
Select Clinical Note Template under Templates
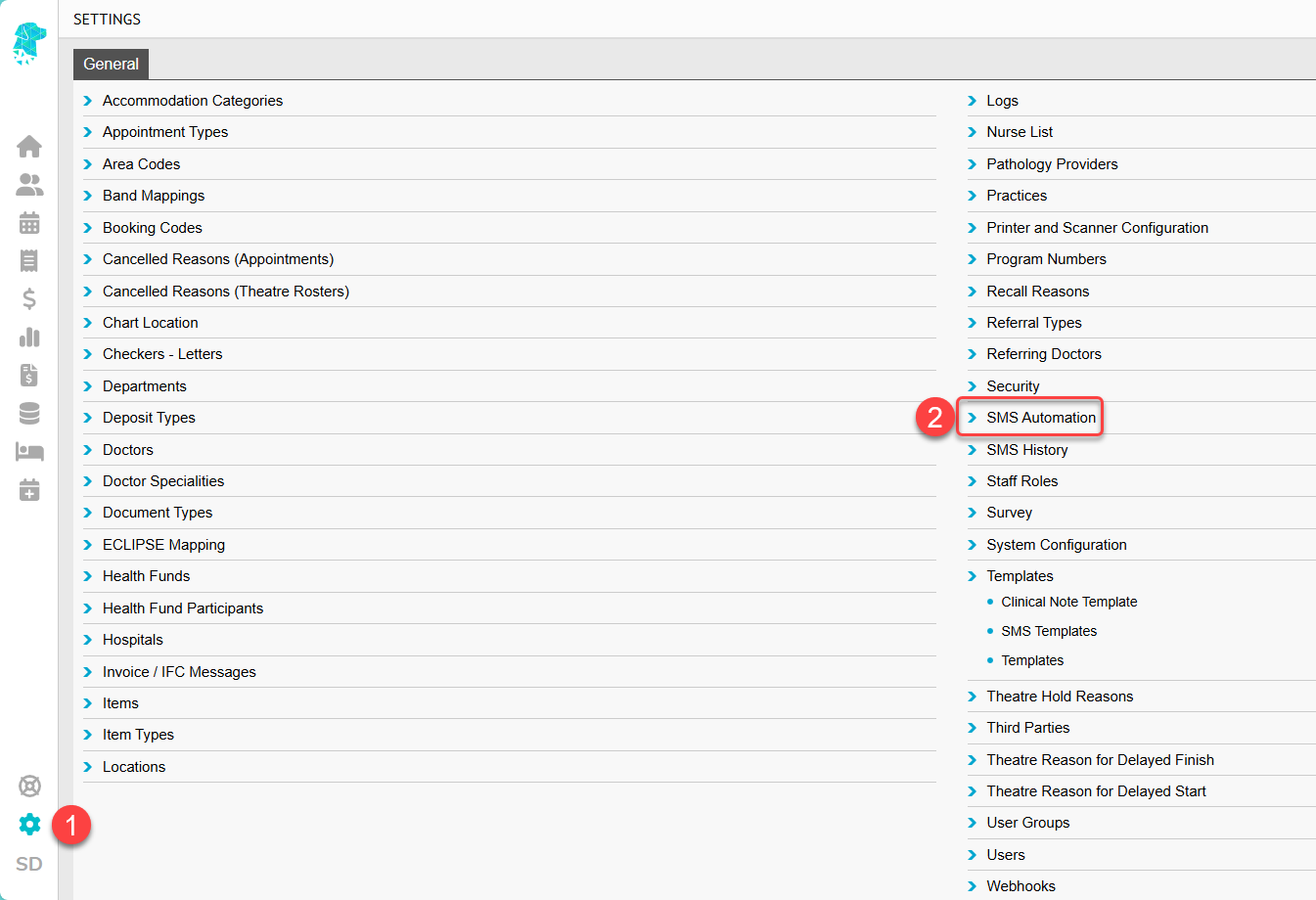point(1069,602)
